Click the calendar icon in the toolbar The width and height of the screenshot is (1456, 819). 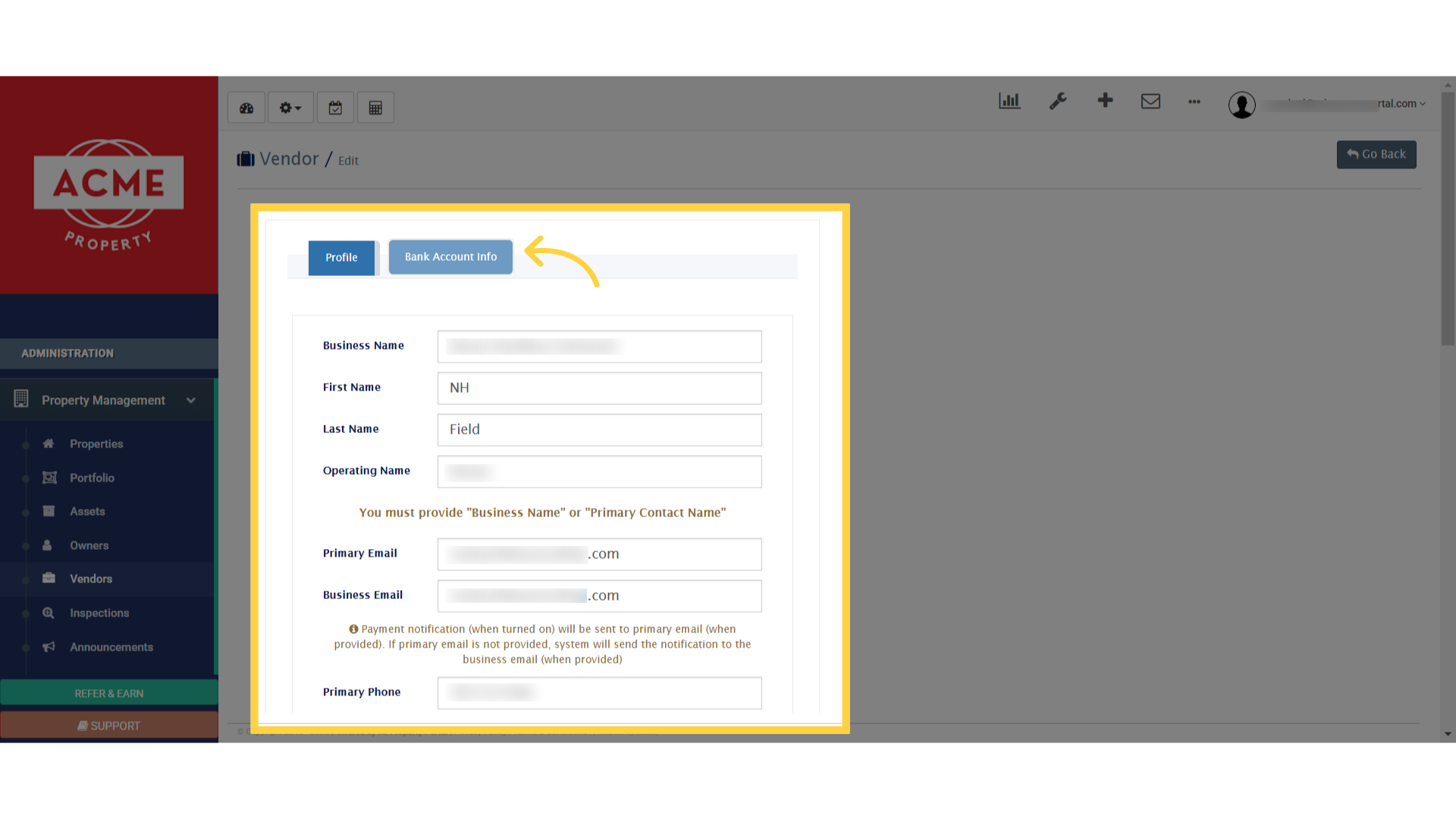[335, 107]
